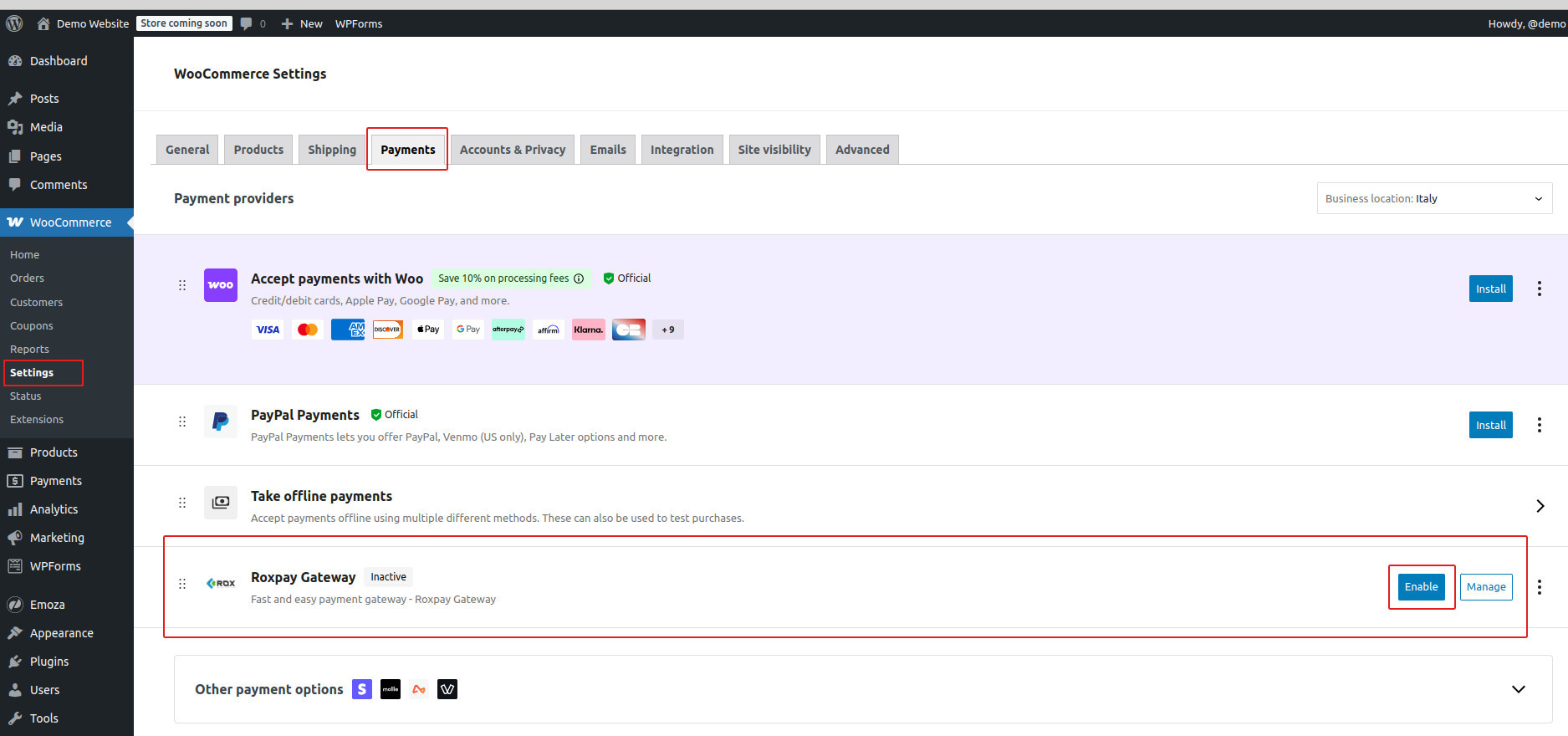Click the Posts pin icon in sidebar
Viewport: 1568px width, 736px height.
(15, 99)
